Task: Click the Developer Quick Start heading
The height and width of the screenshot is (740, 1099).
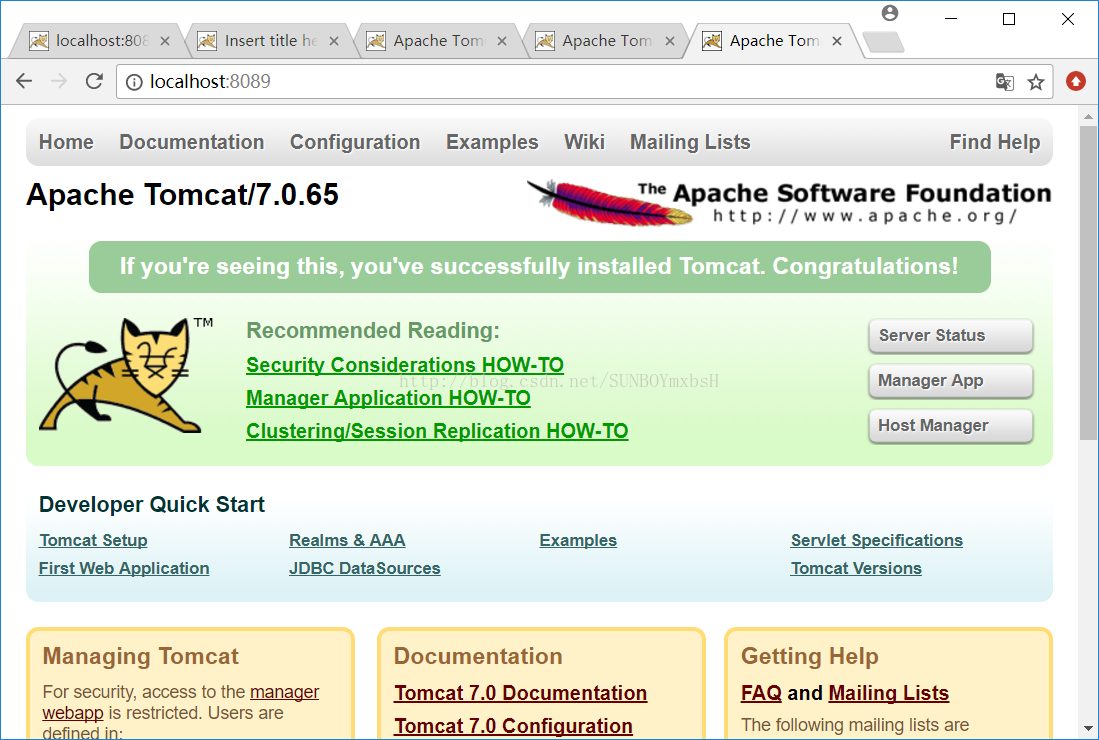Action: click(x=152, y=505)
